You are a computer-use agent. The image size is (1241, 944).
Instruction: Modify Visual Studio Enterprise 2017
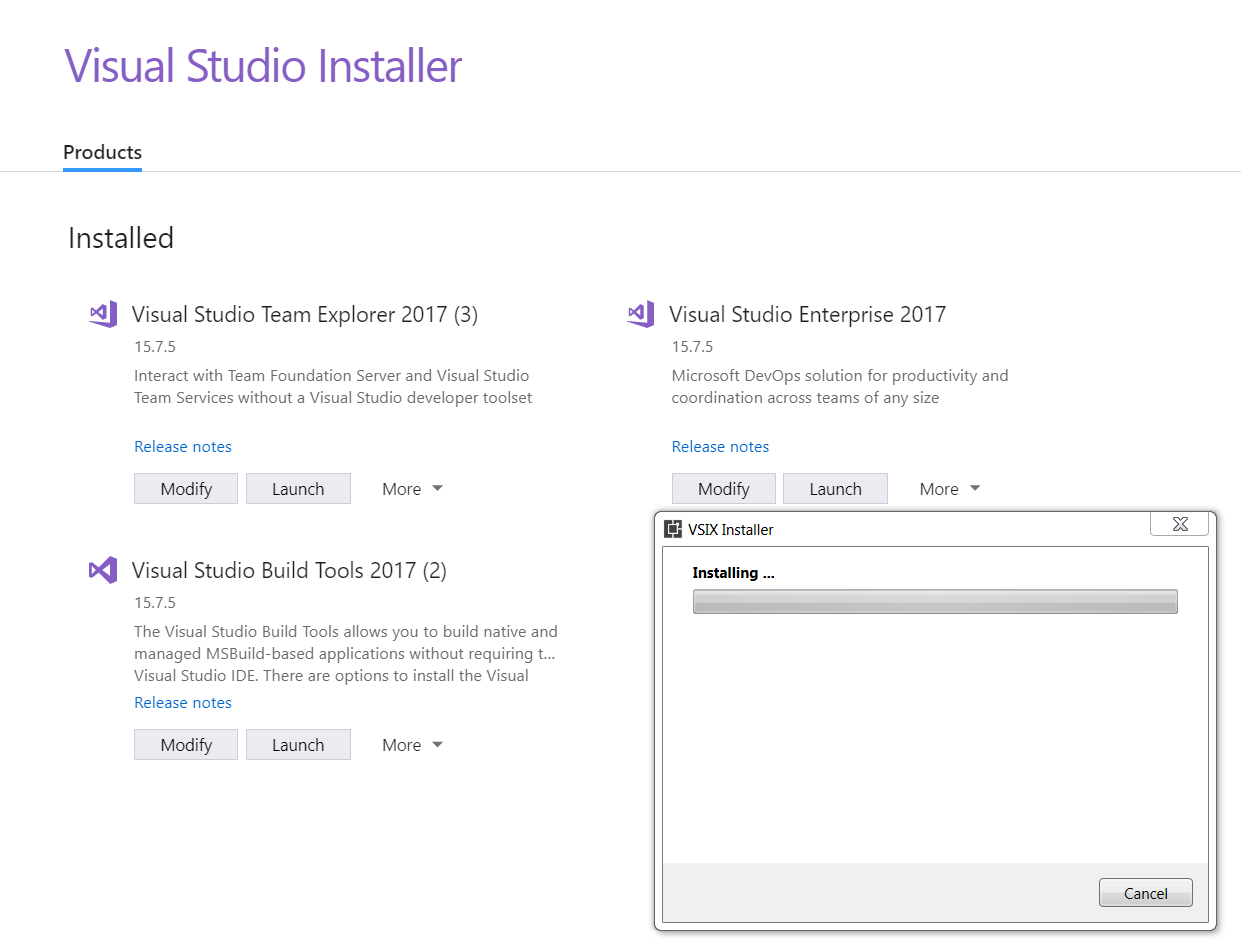(x=724, y=488)
